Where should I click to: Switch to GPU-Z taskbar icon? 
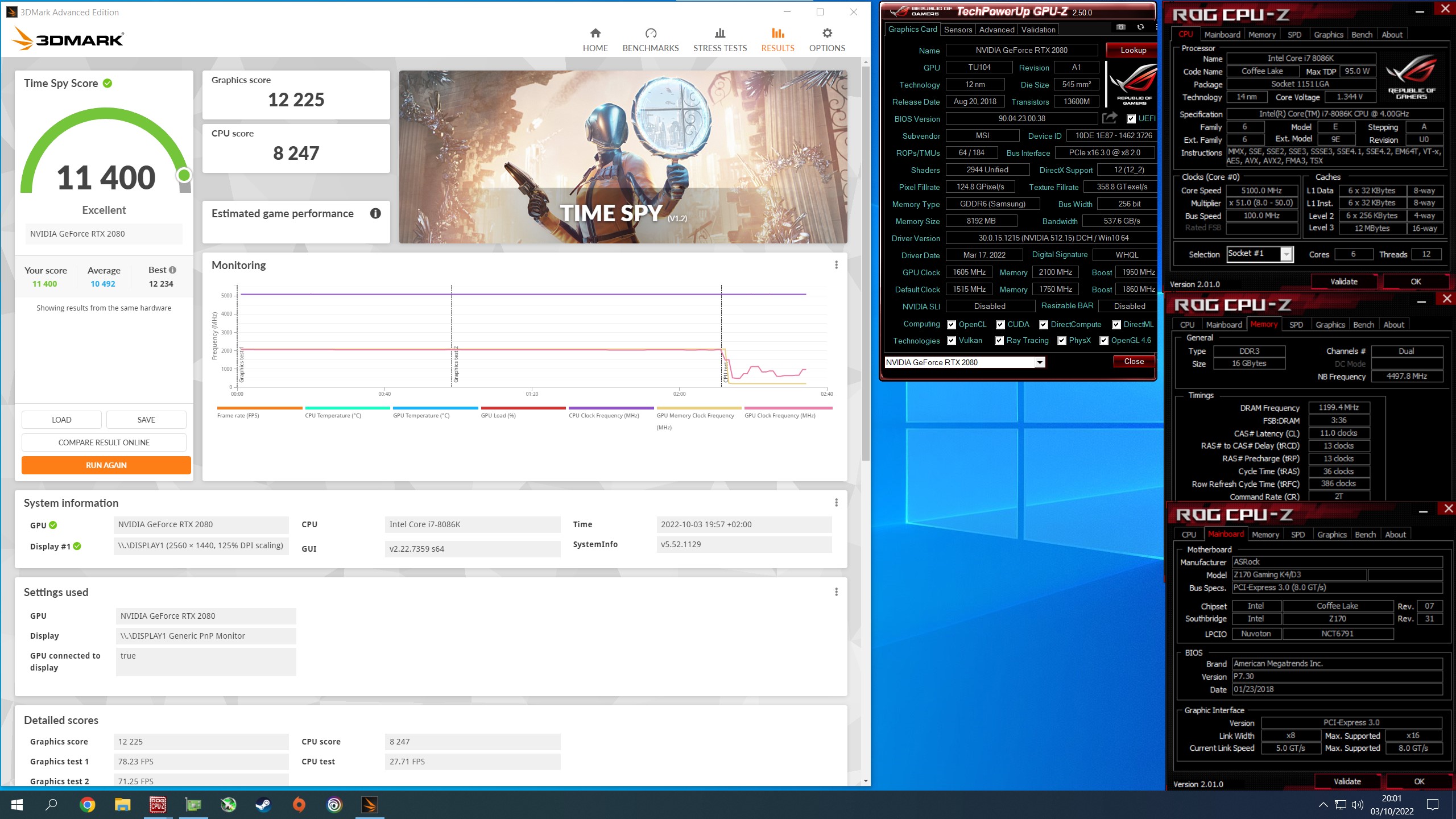point(193,805)
